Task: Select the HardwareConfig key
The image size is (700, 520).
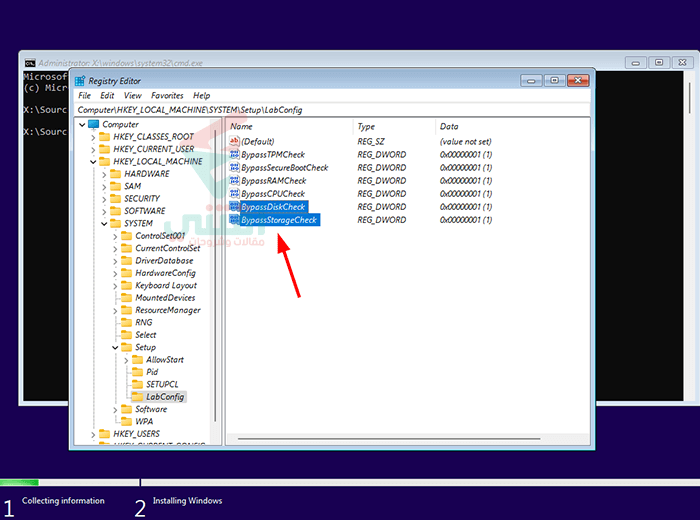Action: (166, 273)
